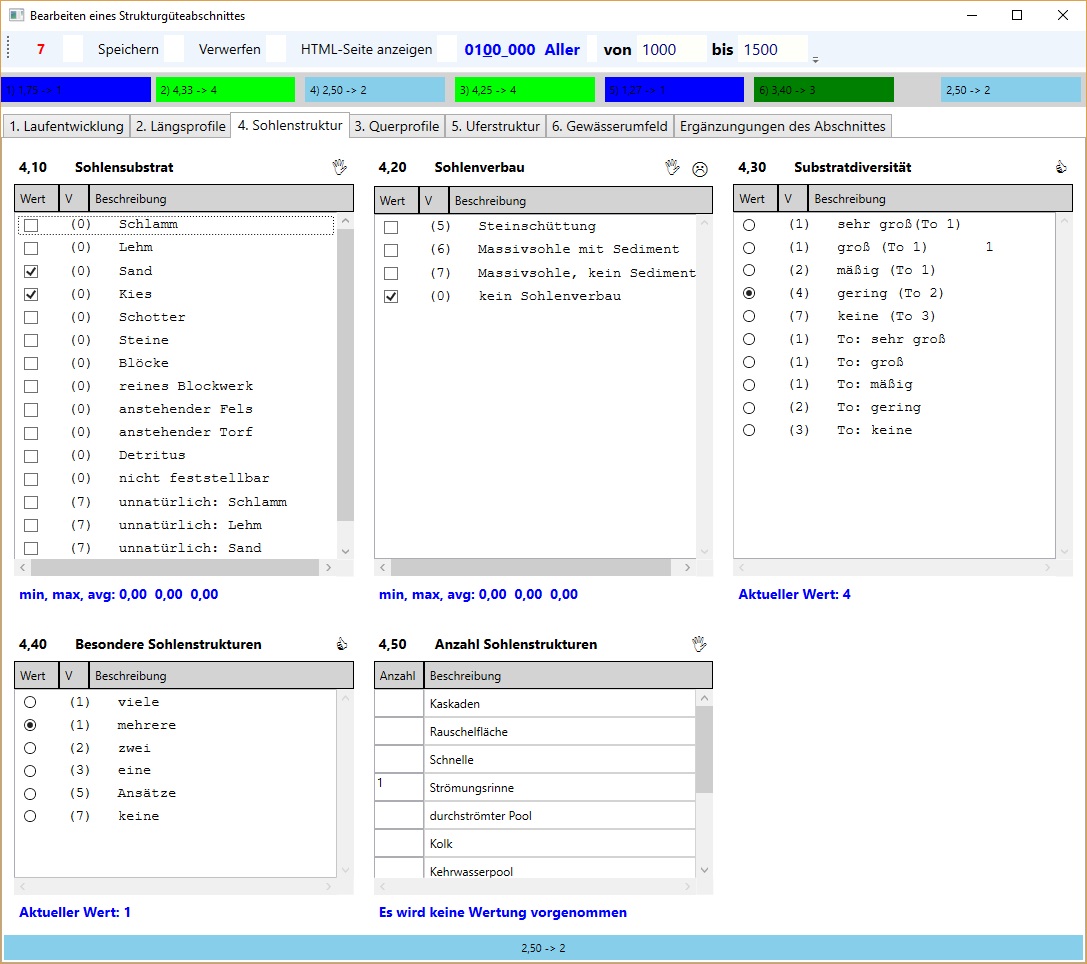The image size is (1087, 964).
Task: Select the 'mäßig (To 1)' radio option
Action: pyautogui.click(x=749, y=270)
